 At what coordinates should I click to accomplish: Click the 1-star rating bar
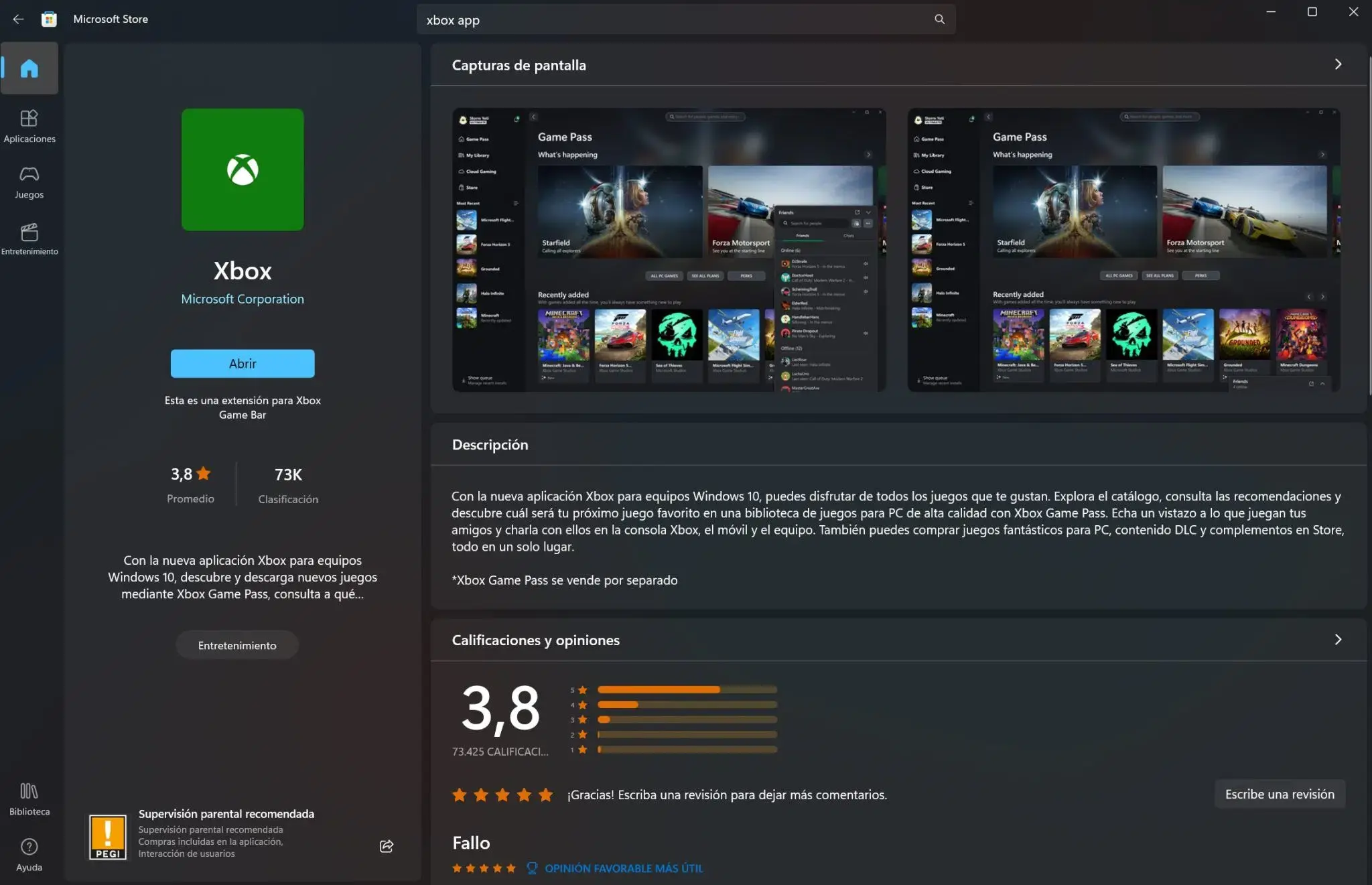pyautogui.click(x=687, y=750)
